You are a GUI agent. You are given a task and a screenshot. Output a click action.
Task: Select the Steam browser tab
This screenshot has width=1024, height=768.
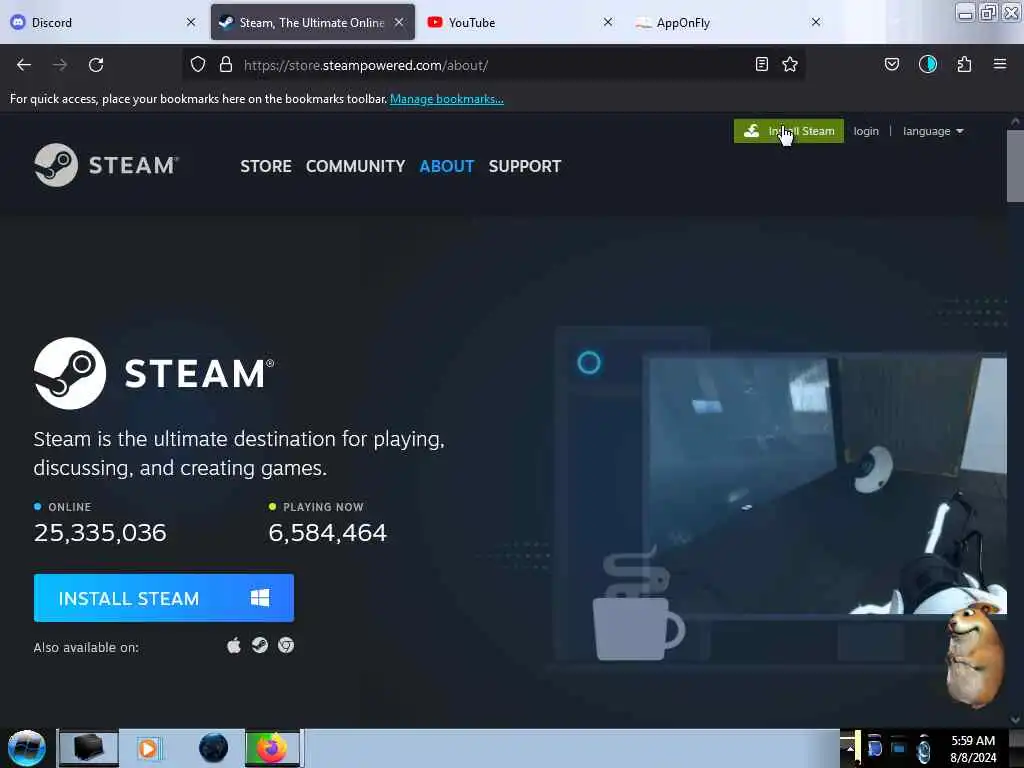point(312,22)
